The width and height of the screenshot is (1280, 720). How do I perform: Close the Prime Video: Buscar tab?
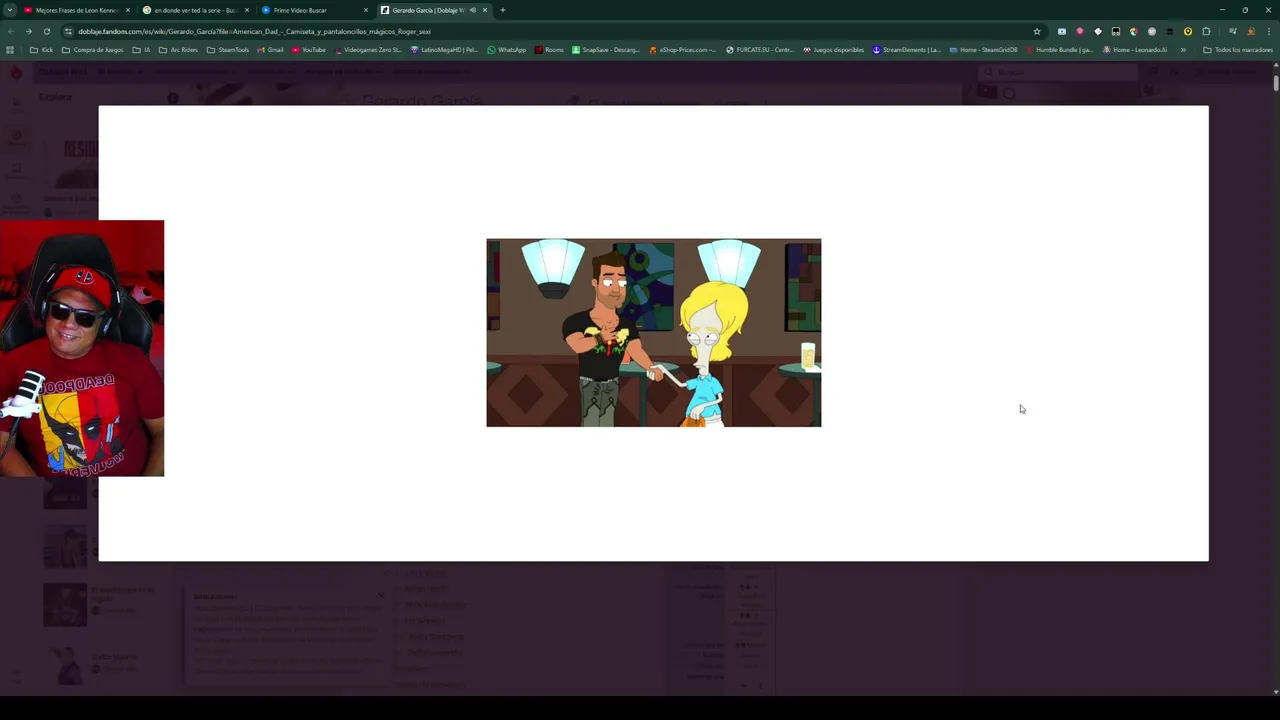pyautogui.click(x=366, y=10)
